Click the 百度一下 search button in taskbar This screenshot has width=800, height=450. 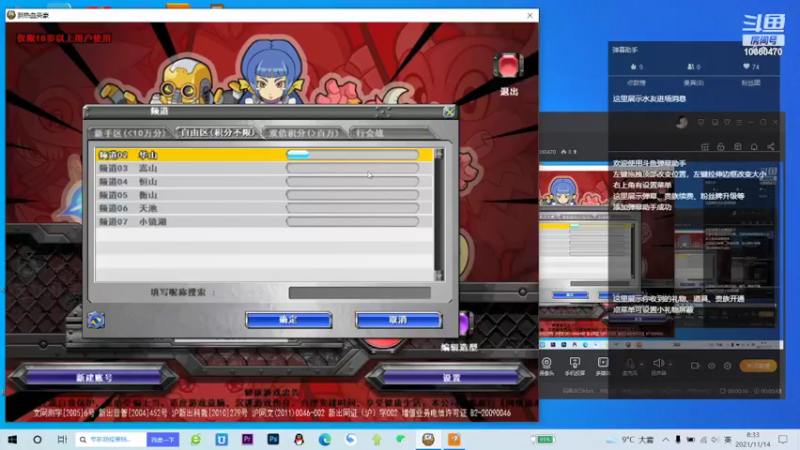click(163, 439)
